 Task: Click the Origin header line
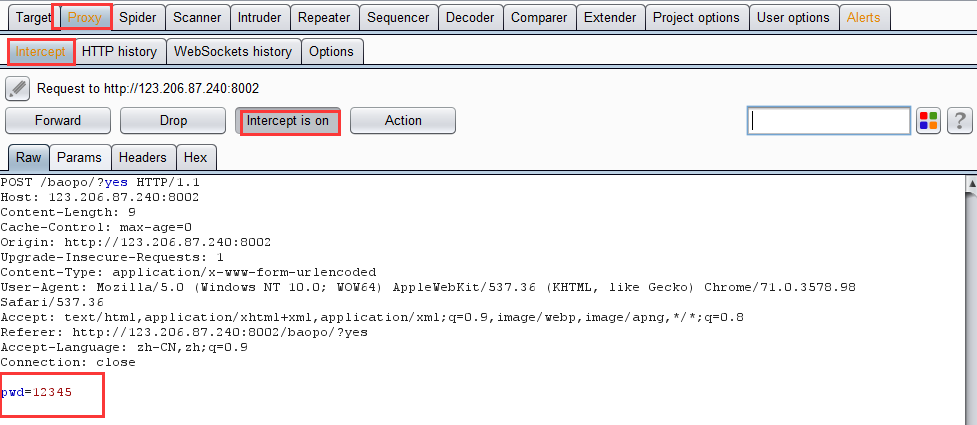[136, 242]
